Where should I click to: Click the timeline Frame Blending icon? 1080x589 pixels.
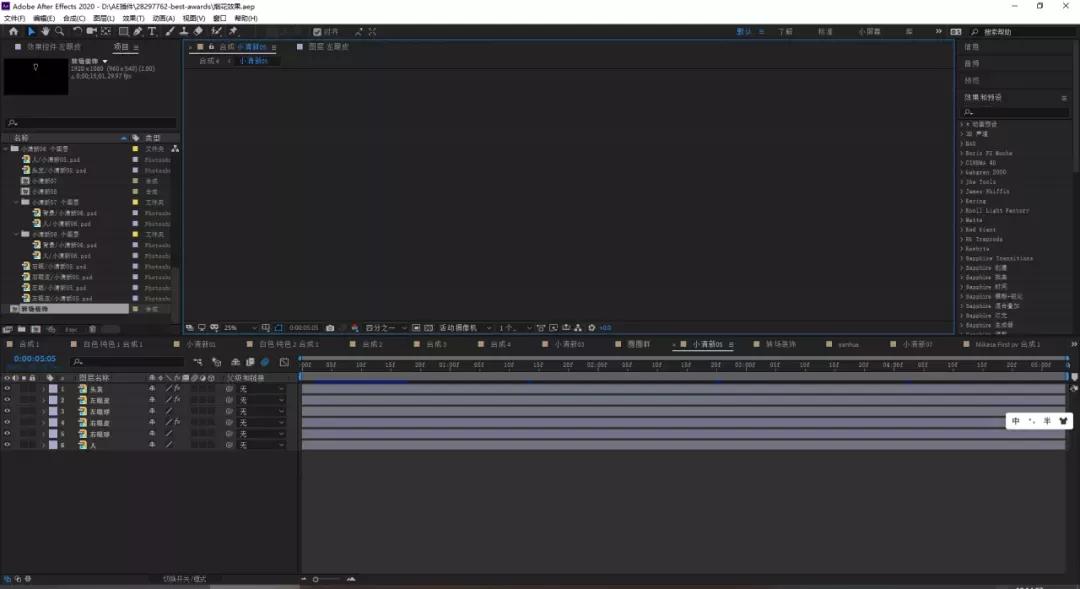(250, 362)
